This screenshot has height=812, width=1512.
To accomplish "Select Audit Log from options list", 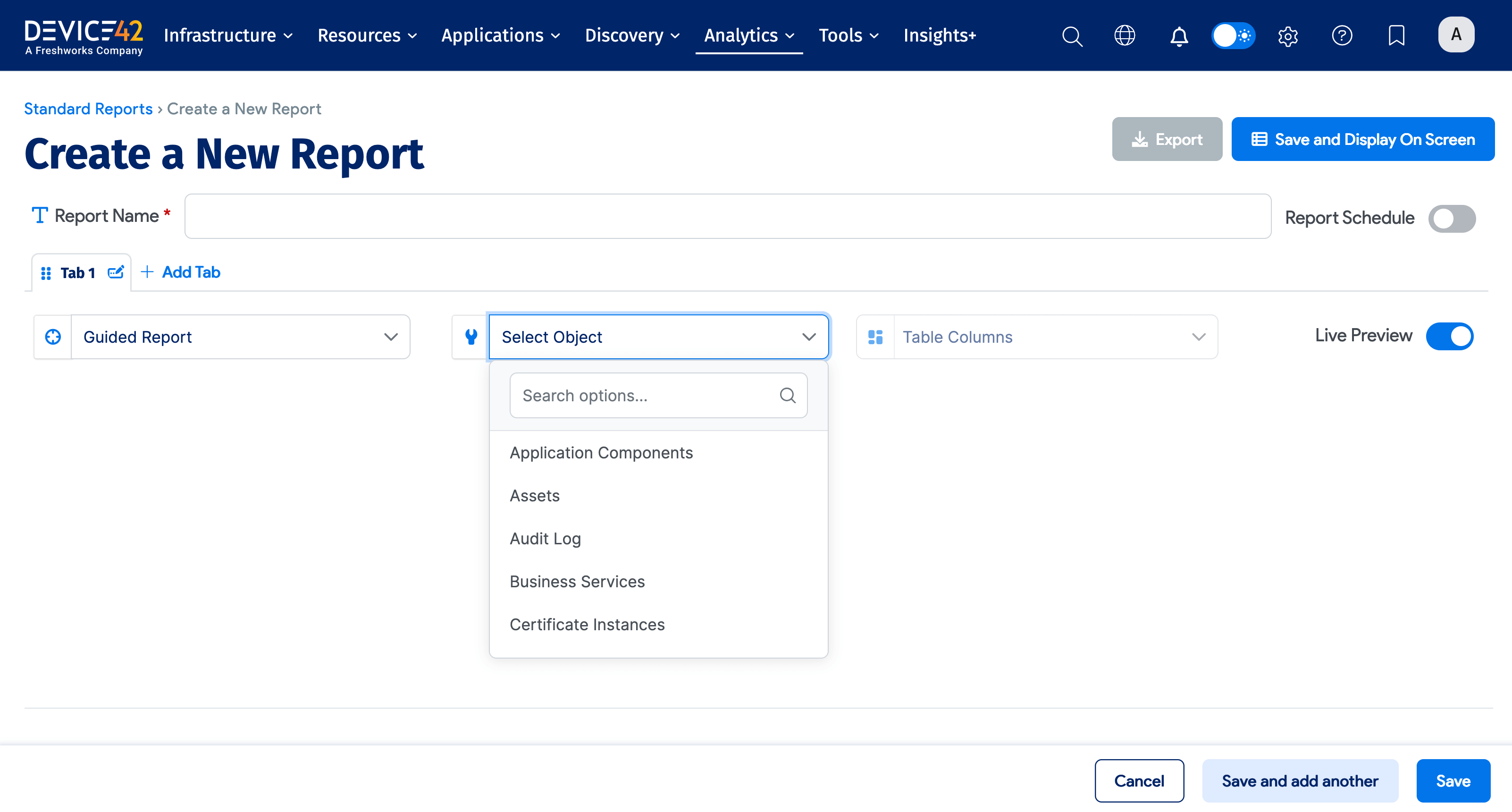I will click(545, 538).
